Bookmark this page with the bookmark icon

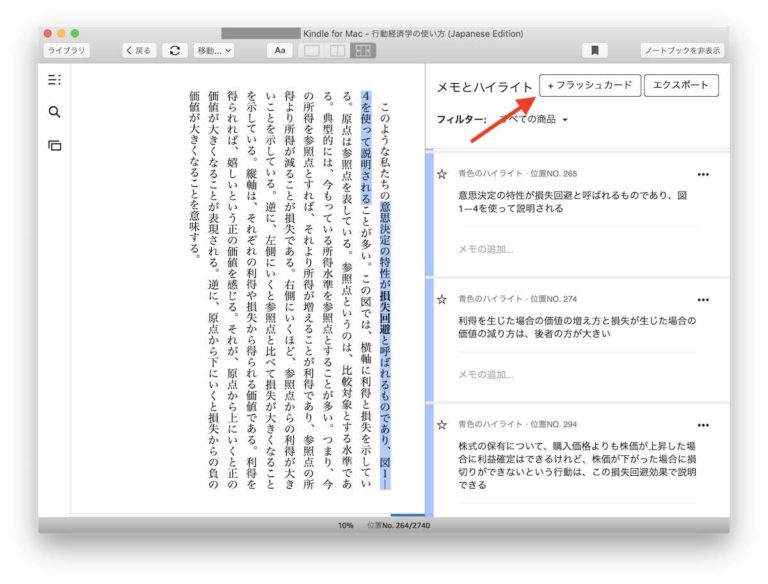(595, 50)
